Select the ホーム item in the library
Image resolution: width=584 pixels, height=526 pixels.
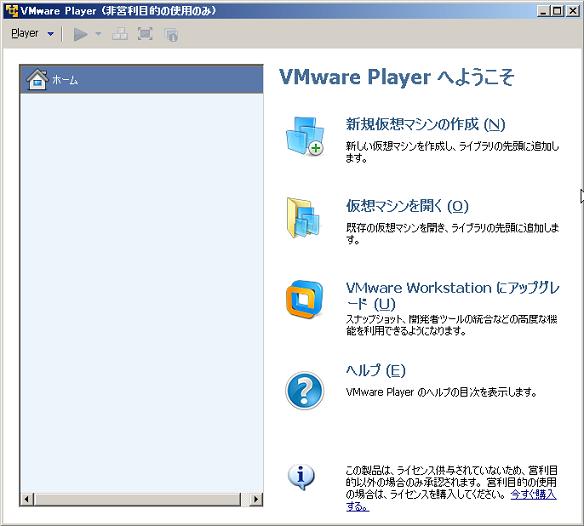coord(142,79)
